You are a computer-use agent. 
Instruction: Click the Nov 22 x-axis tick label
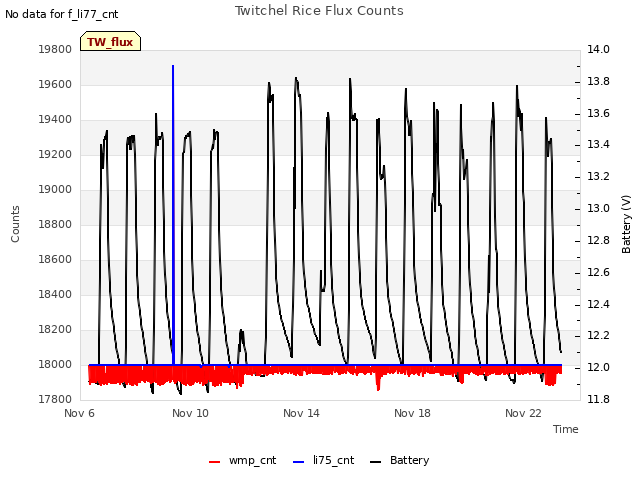tap(523, 413)
